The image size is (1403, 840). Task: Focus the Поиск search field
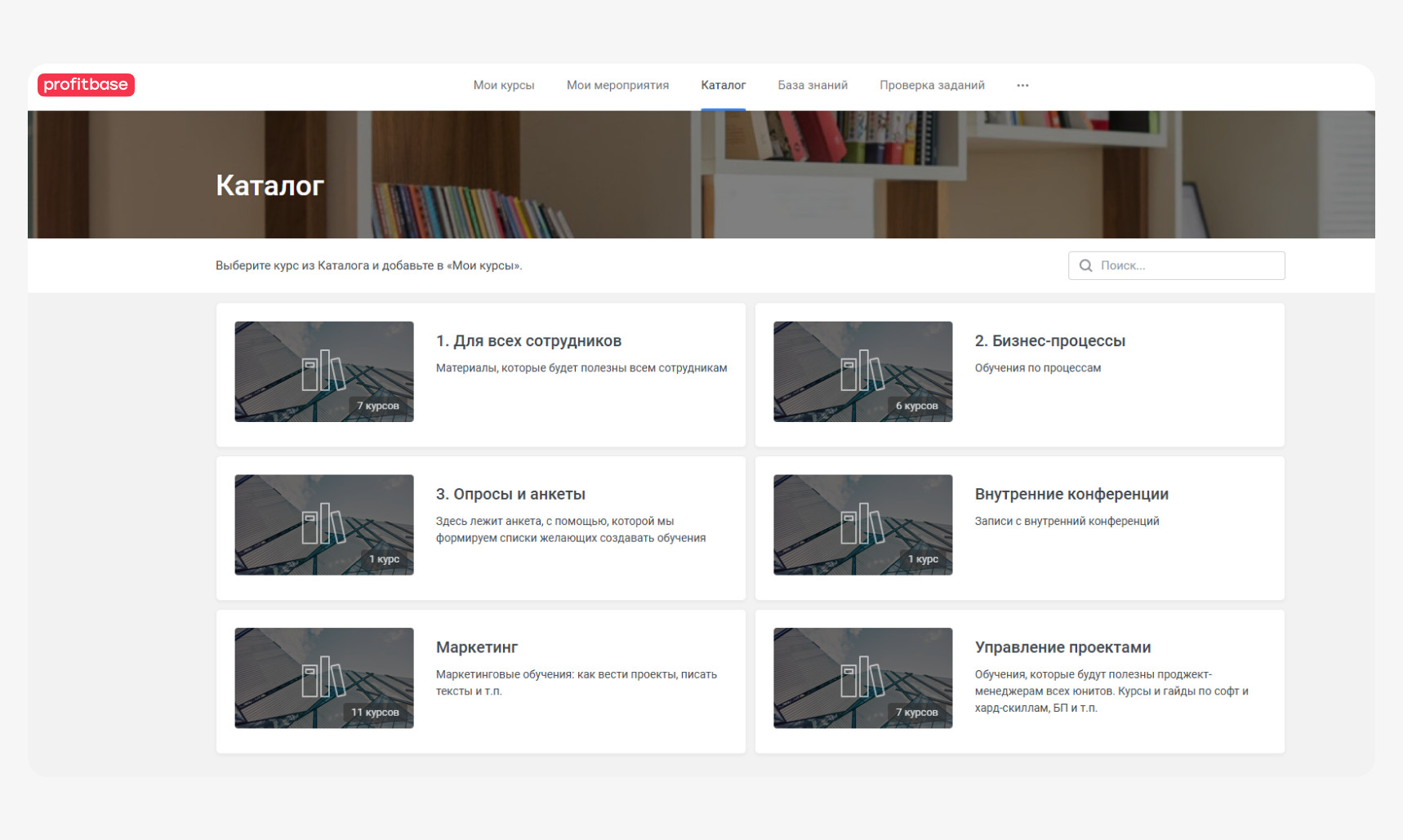pos(1186,265)
